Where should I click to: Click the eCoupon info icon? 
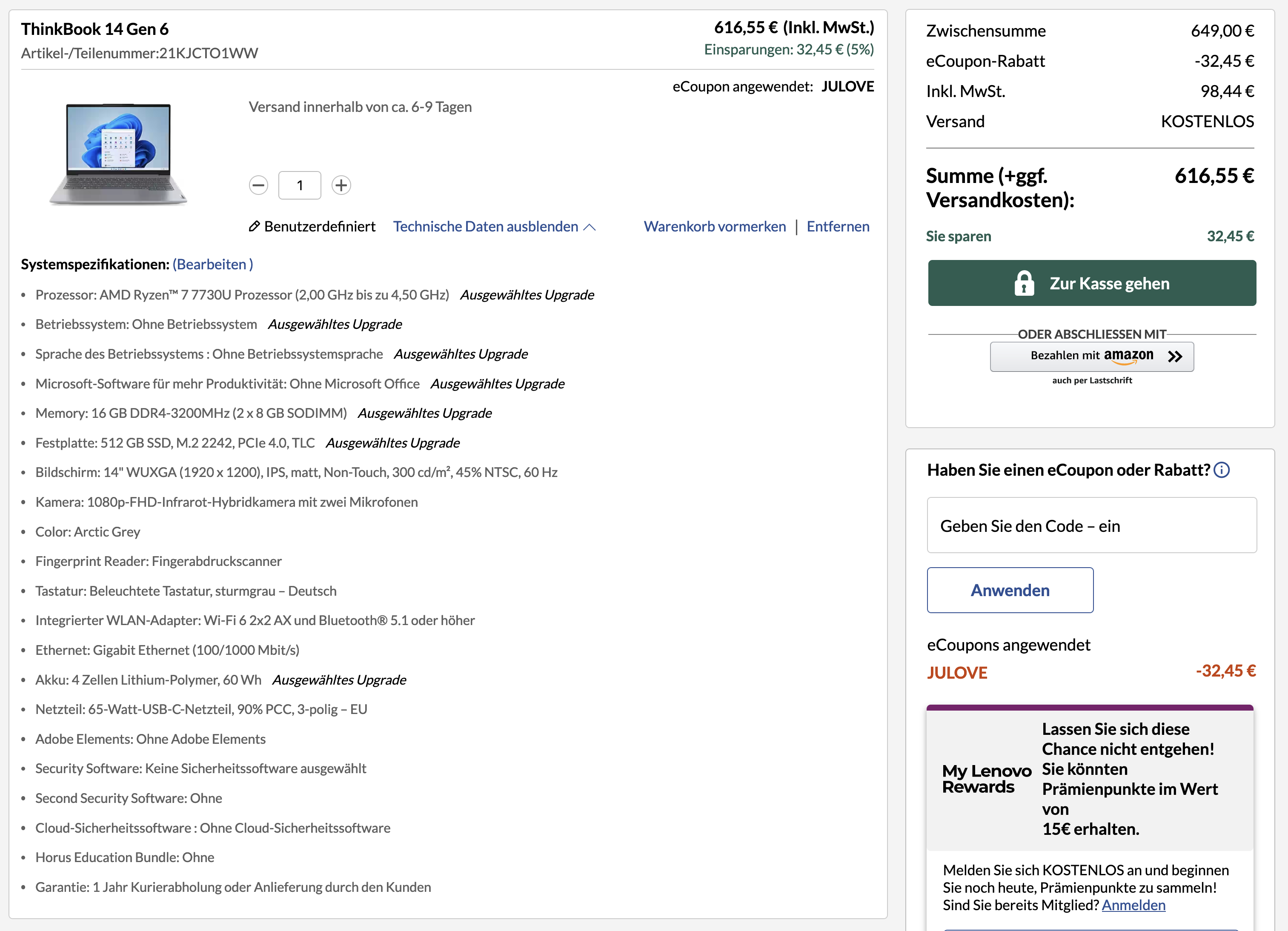tap(1222, 470)
